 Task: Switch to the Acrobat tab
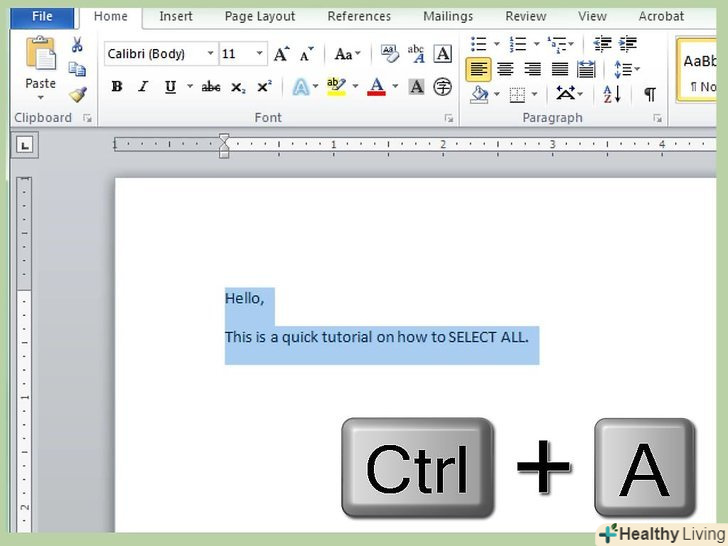point(661,17)
